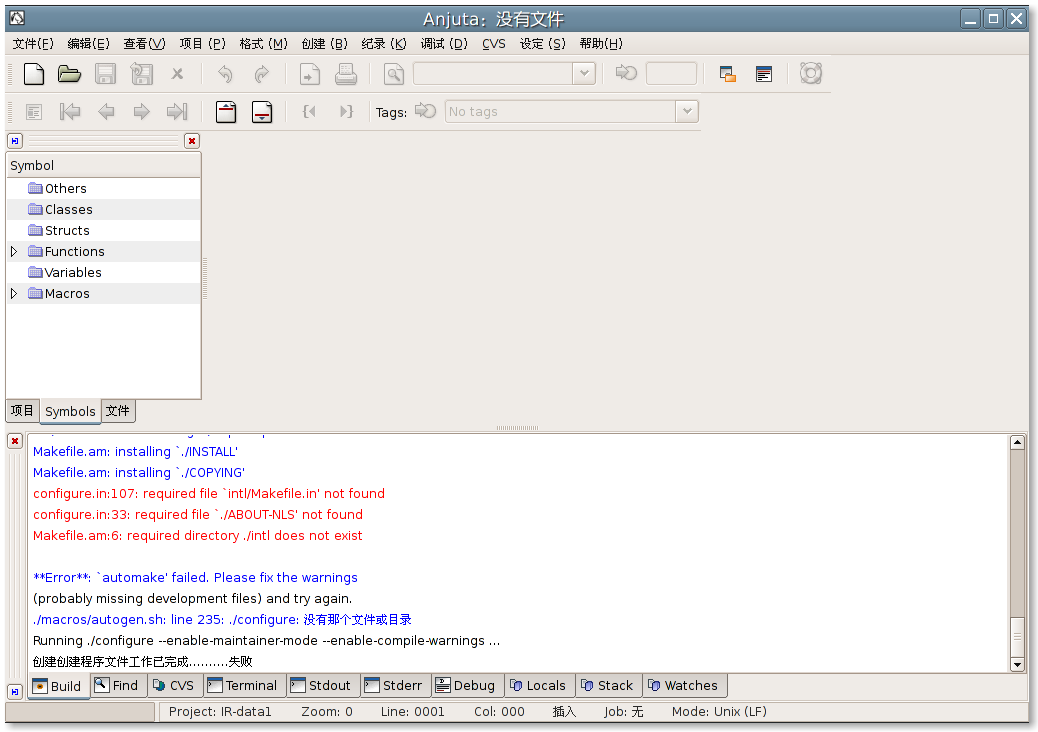
Task: Click the Find magnifier icon
Action: click(394, 73)
